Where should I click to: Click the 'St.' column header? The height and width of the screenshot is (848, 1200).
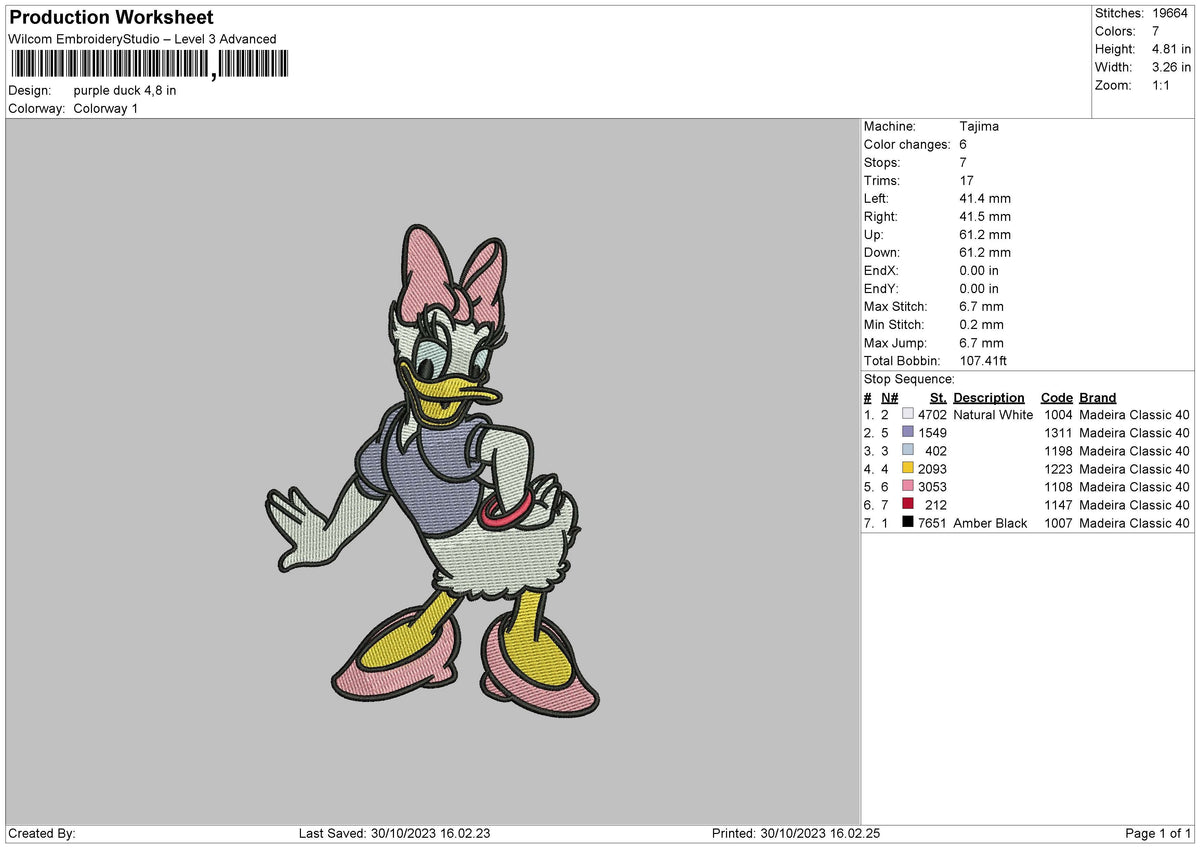937,397
